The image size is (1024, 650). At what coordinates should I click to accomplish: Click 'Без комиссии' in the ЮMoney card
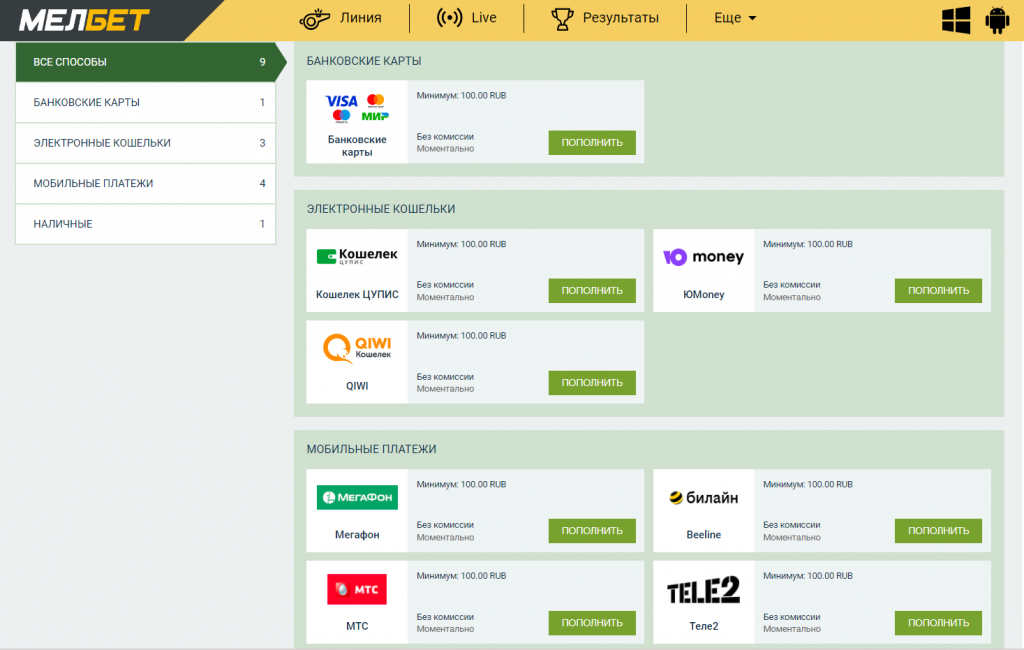[x=792, y=285]
